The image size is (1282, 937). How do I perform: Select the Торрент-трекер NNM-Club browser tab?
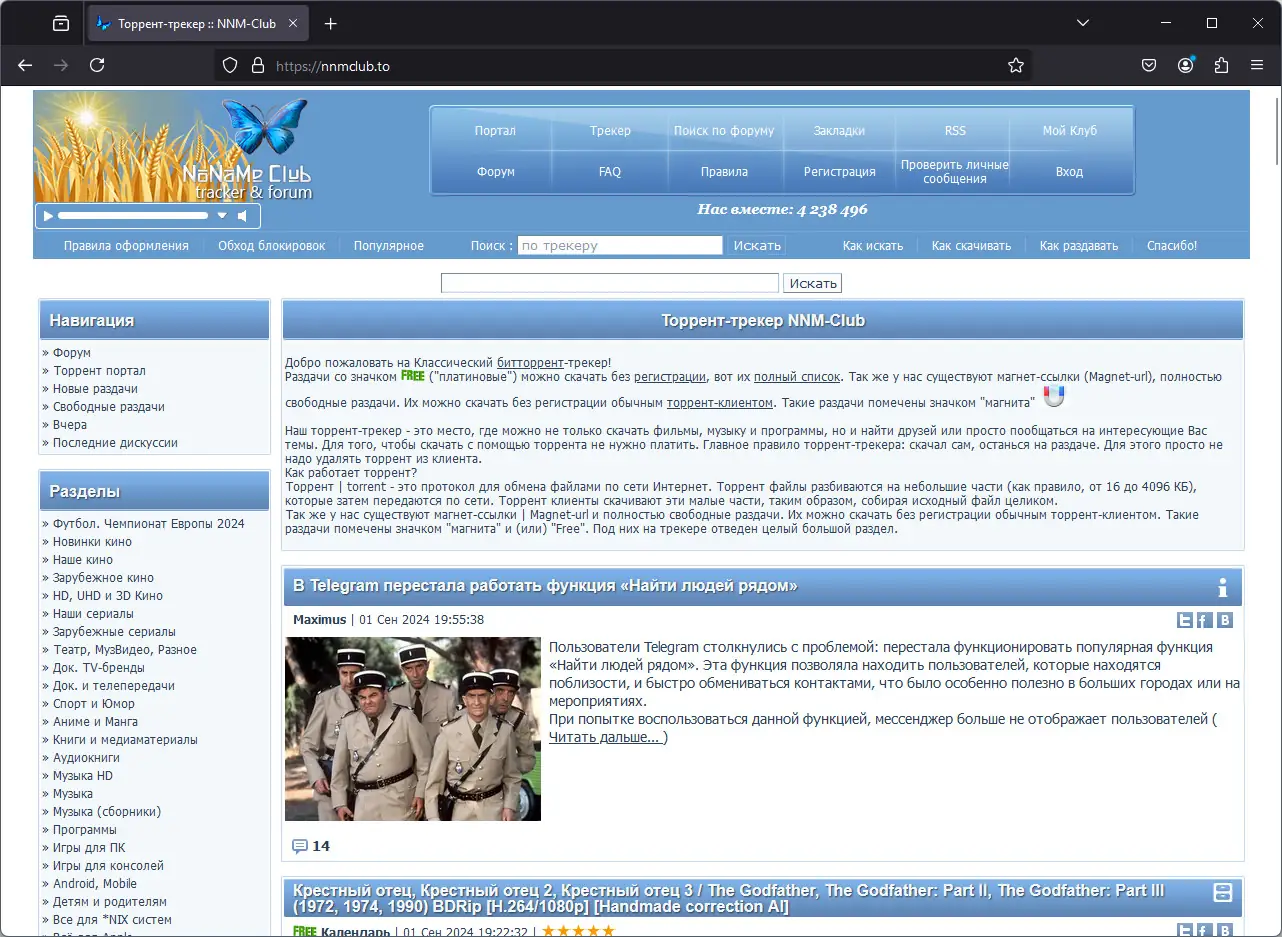(199, 23)
